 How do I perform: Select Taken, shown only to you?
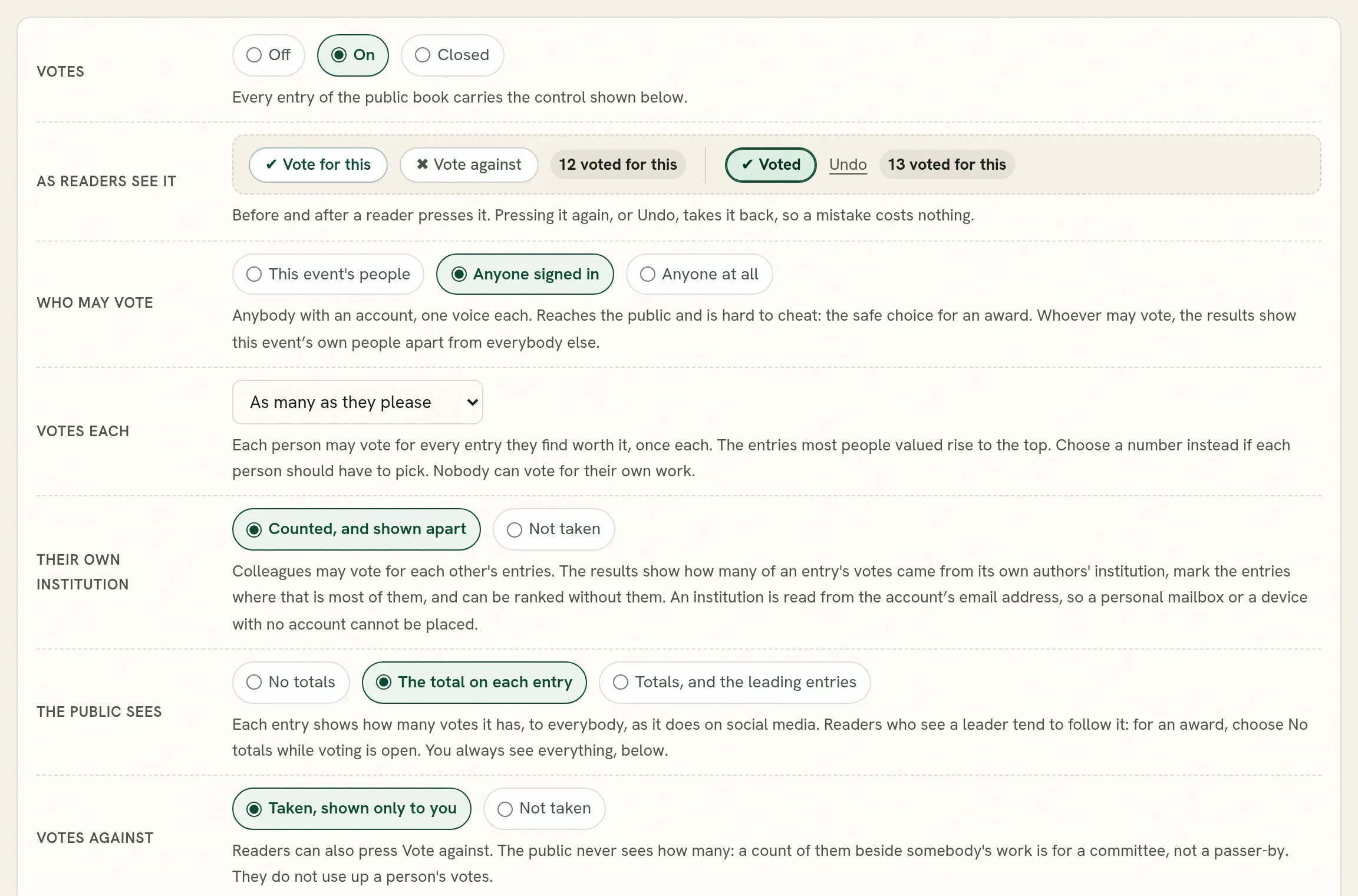(x=352, y=809)
